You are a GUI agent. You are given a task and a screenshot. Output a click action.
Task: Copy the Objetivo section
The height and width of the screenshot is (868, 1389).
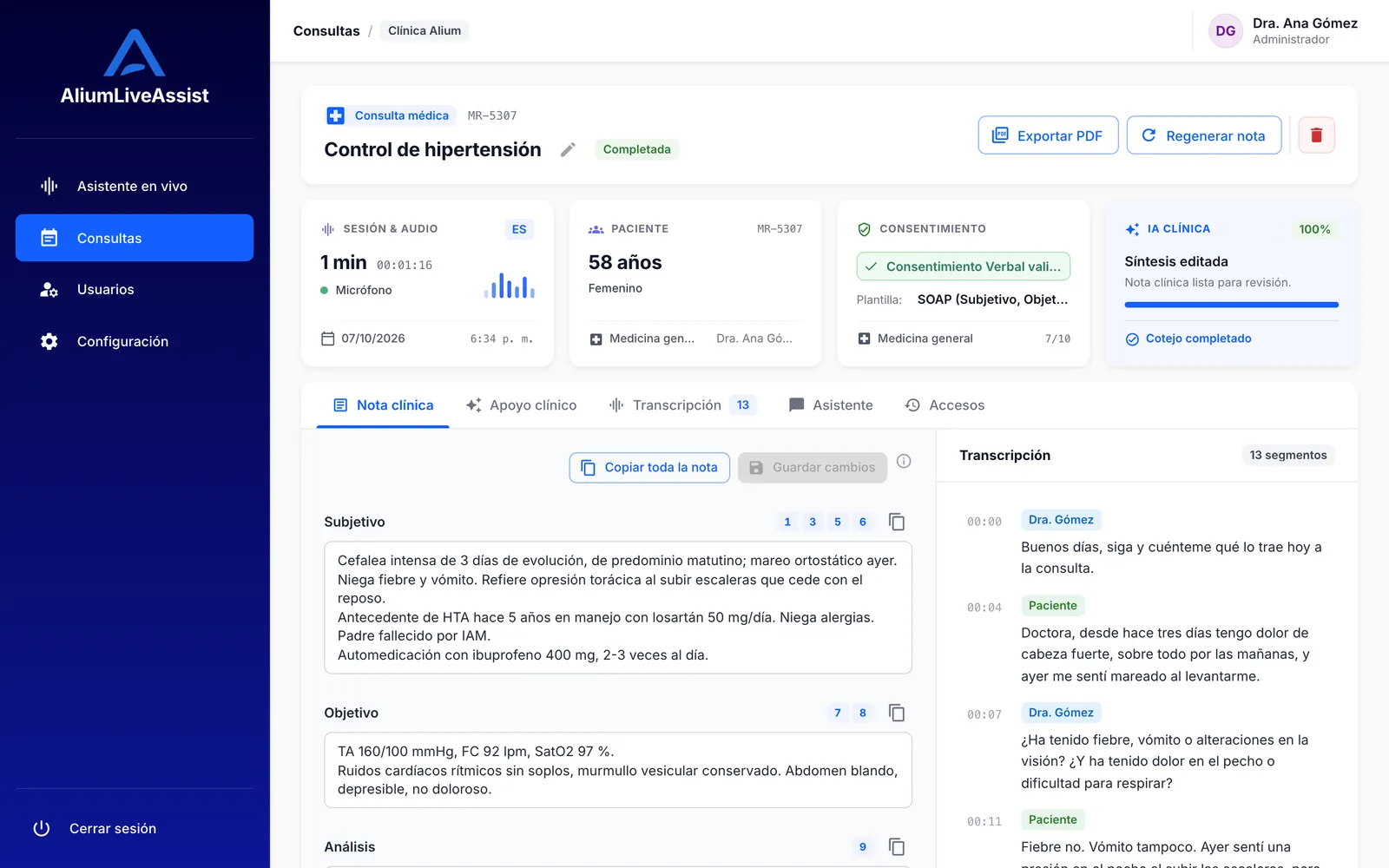click(x=897, y=713)
